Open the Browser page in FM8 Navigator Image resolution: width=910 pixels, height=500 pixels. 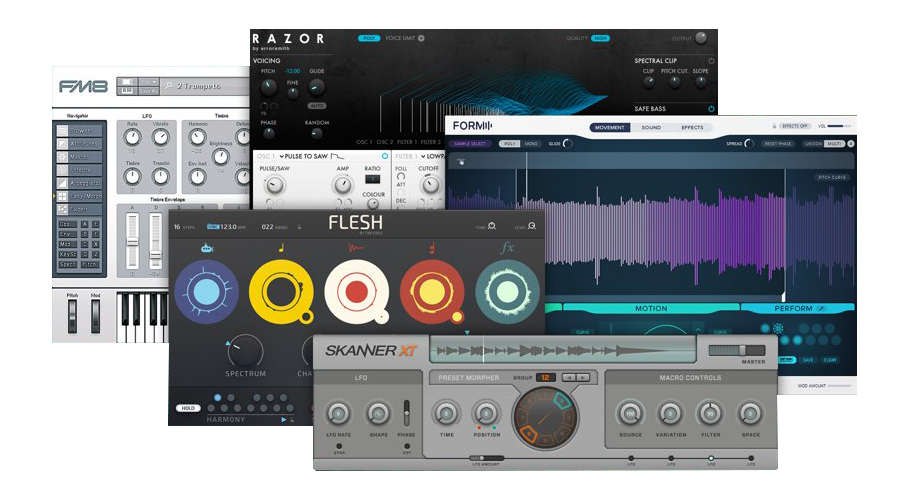[x=80, y=131]
